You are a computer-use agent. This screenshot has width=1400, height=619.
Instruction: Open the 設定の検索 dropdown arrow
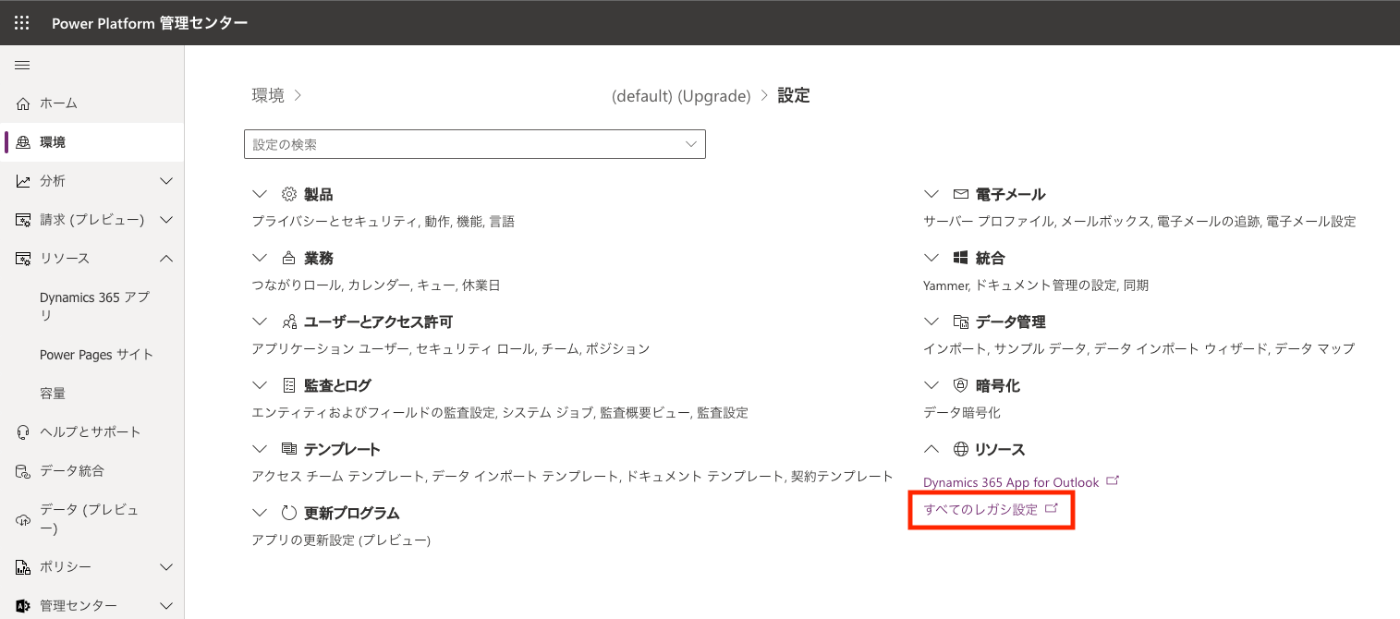(690, 144)
